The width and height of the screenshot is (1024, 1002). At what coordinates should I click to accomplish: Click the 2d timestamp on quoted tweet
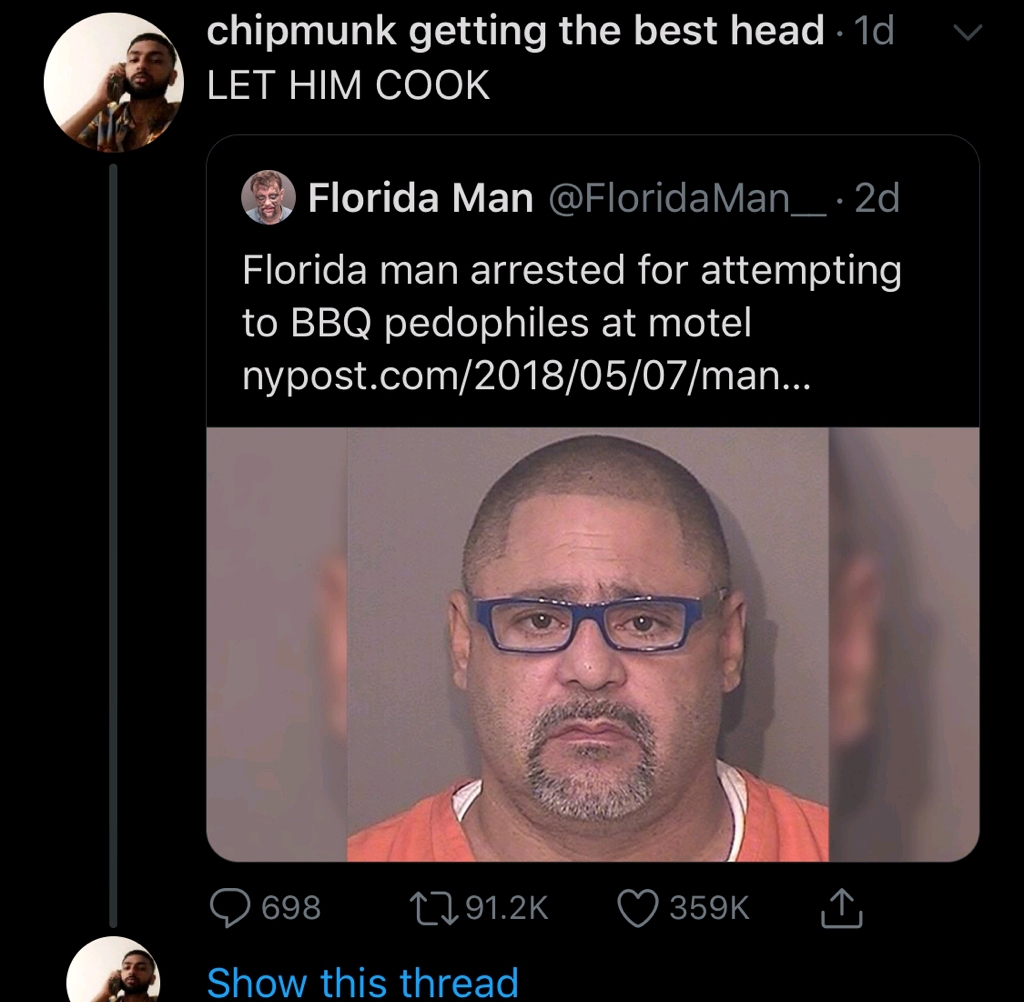pos(879,198)
